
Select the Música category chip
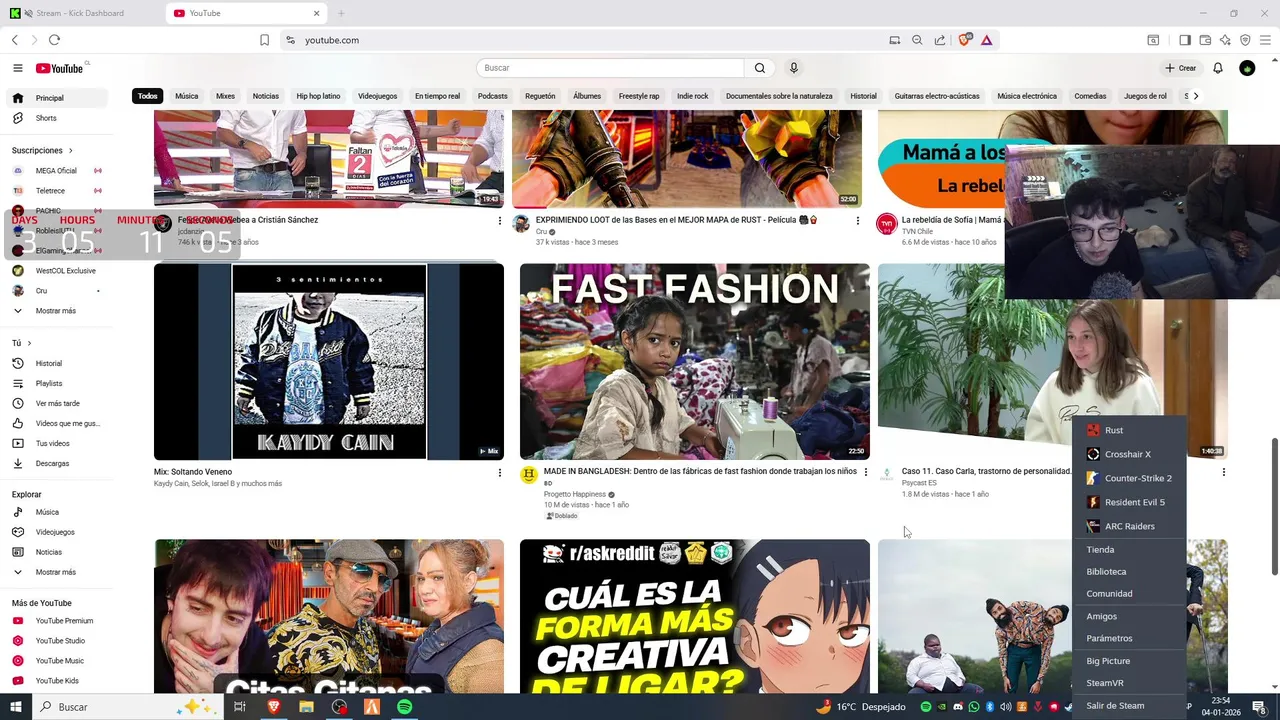(187, 96)
